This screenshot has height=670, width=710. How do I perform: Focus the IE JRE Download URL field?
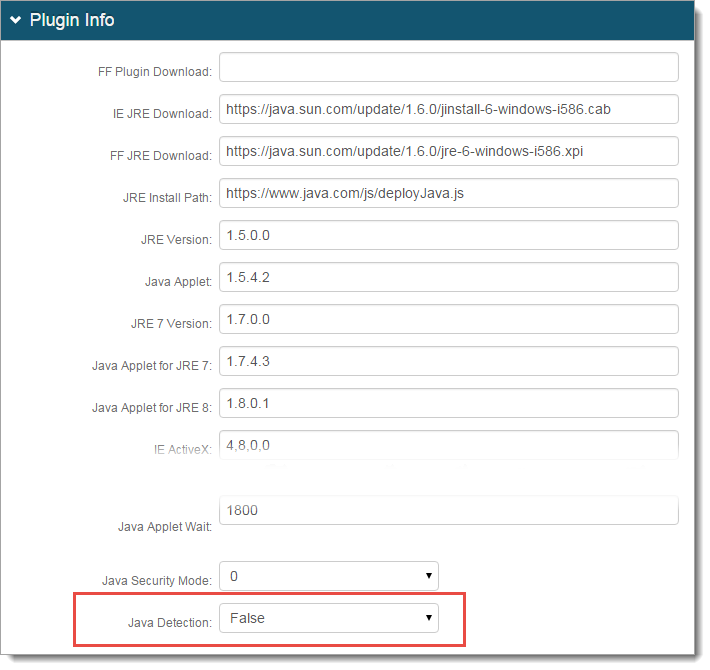click(x=448, y=109)
